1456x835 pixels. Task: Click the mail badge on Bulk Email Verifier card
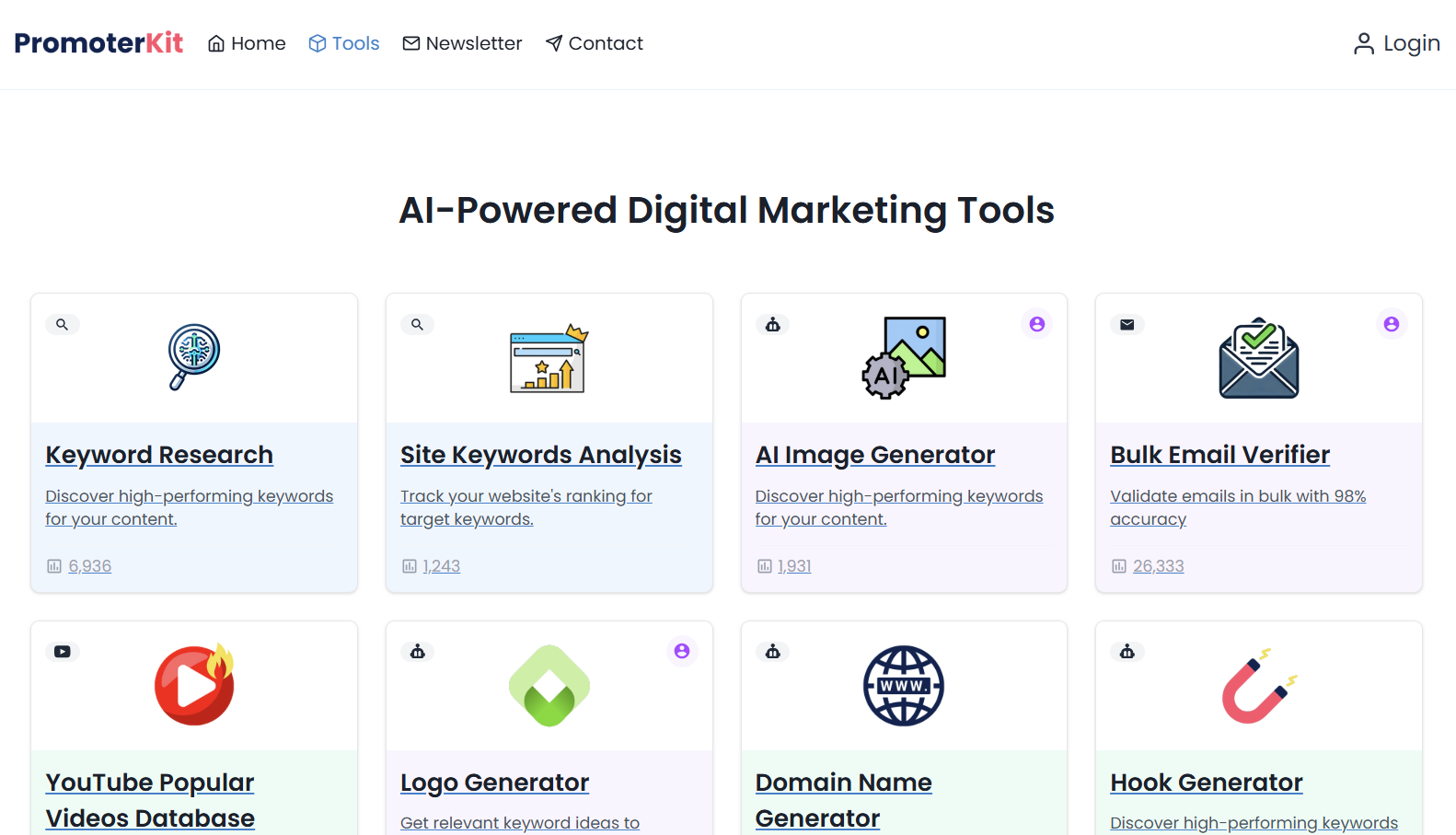pyautogui.click(x=1127, y=324)
